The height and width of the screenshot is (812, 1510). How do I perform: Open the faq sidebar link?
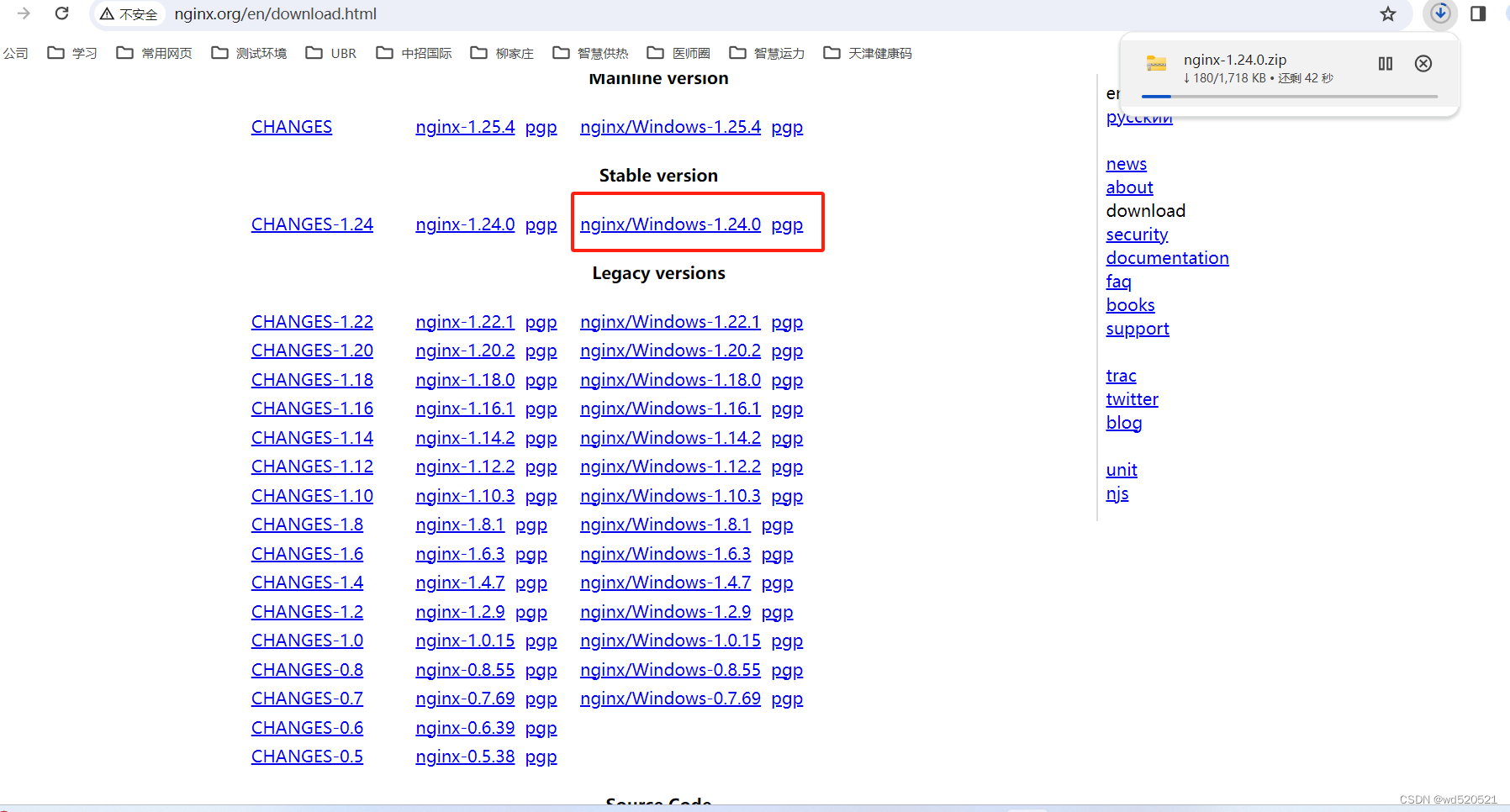click(x=1118, y=282)
